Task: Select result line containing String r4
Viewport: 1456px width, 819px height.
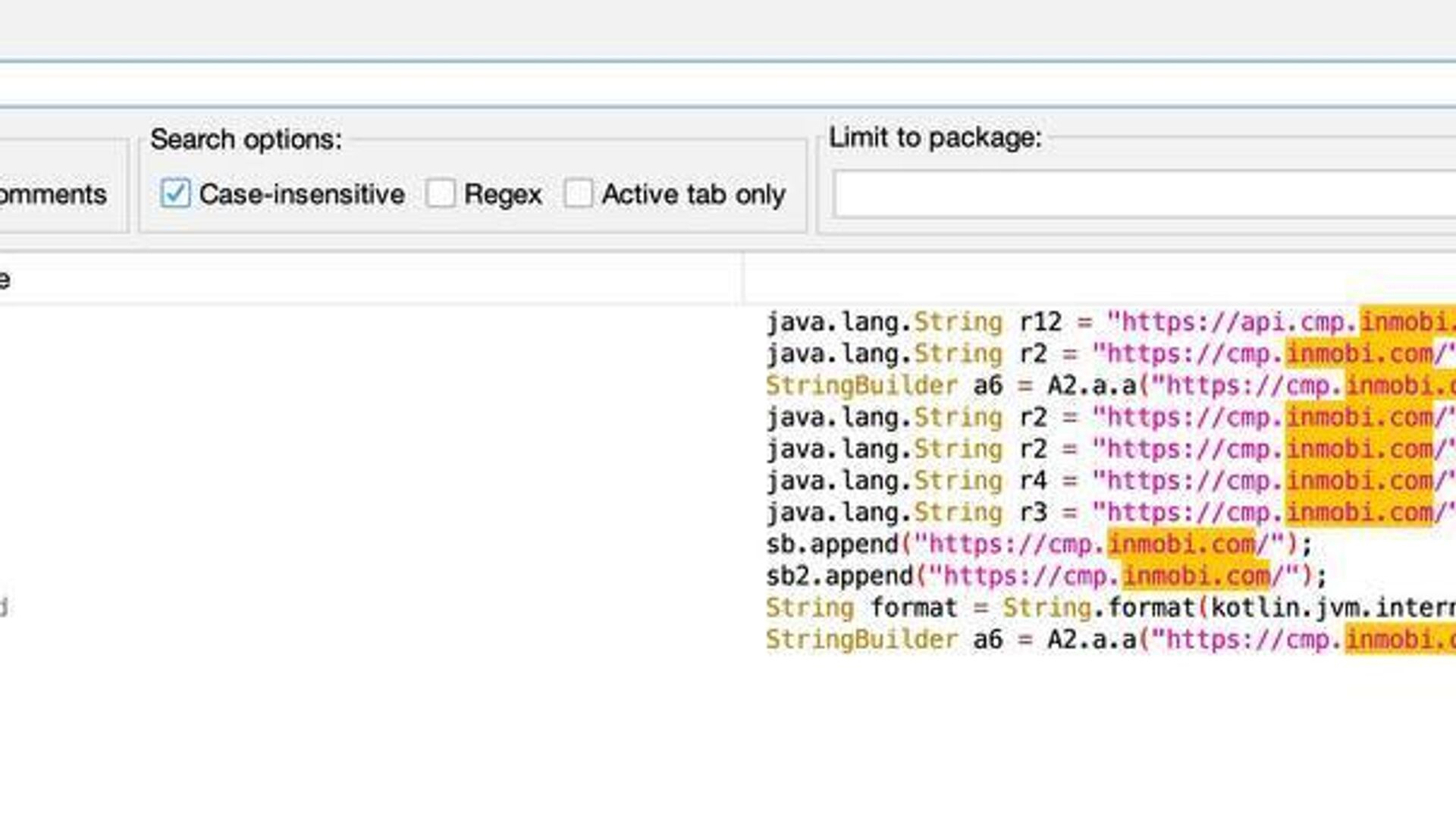Action: pyautogui.click(x=1110, y=480)
